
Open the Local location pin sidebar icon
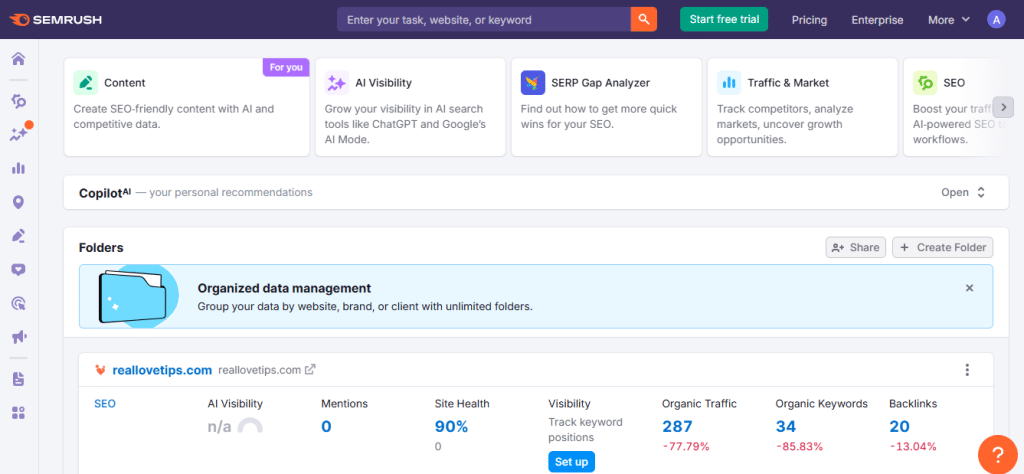(x=18, y=202)
